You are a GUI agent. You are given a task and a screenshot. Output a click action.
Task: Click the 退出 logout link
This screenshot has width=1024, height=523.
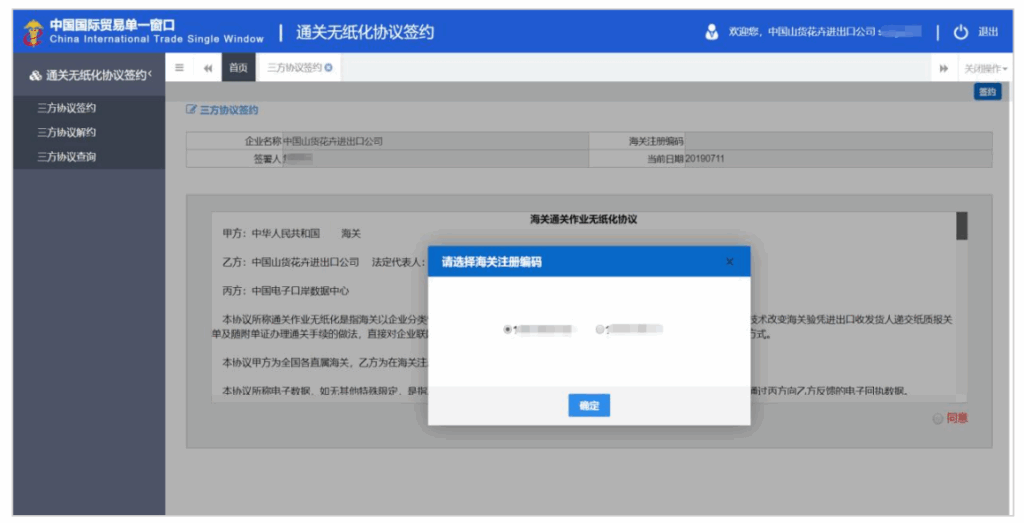988,32
